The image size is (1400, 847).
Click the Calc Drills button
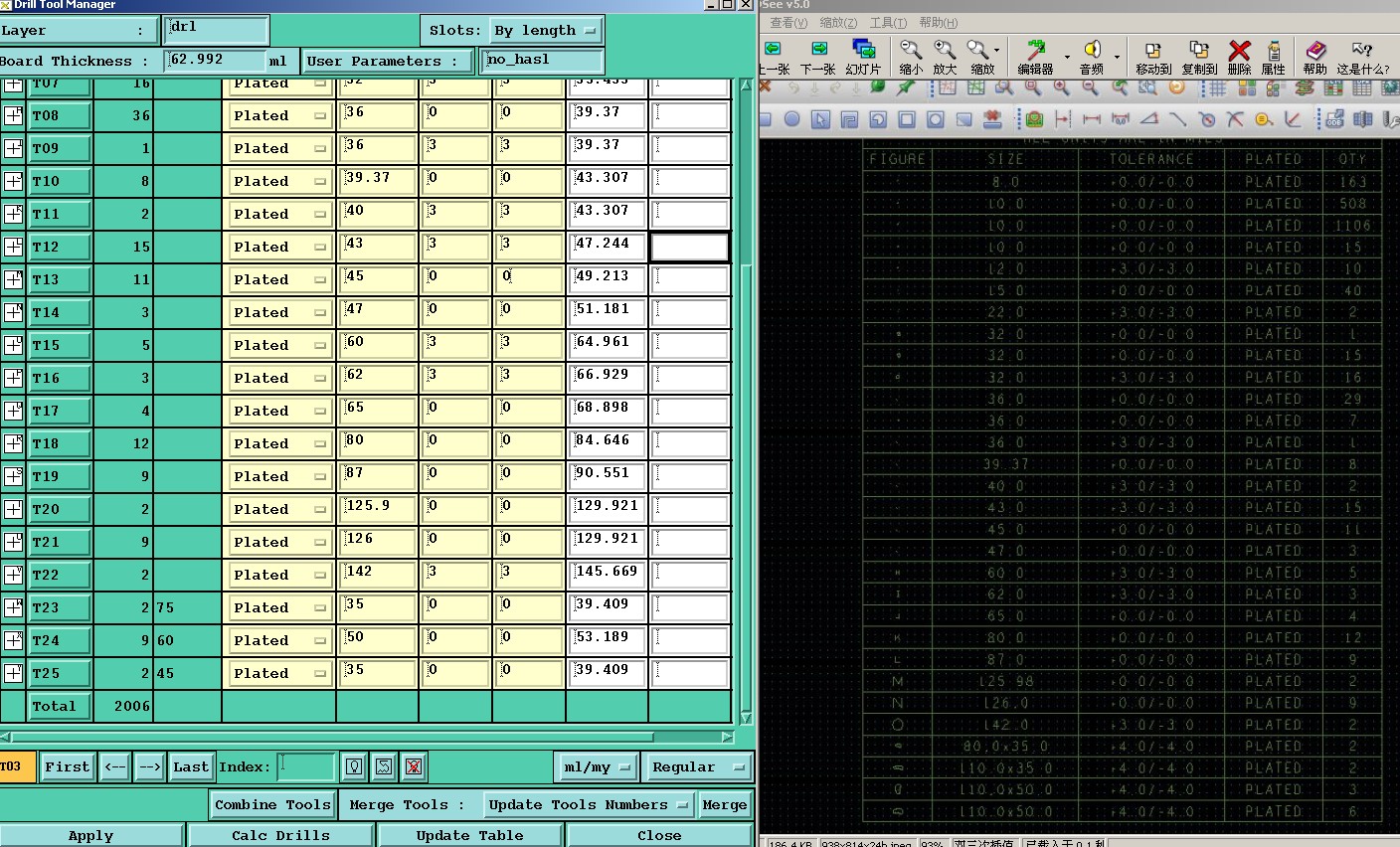click(280, 835)
